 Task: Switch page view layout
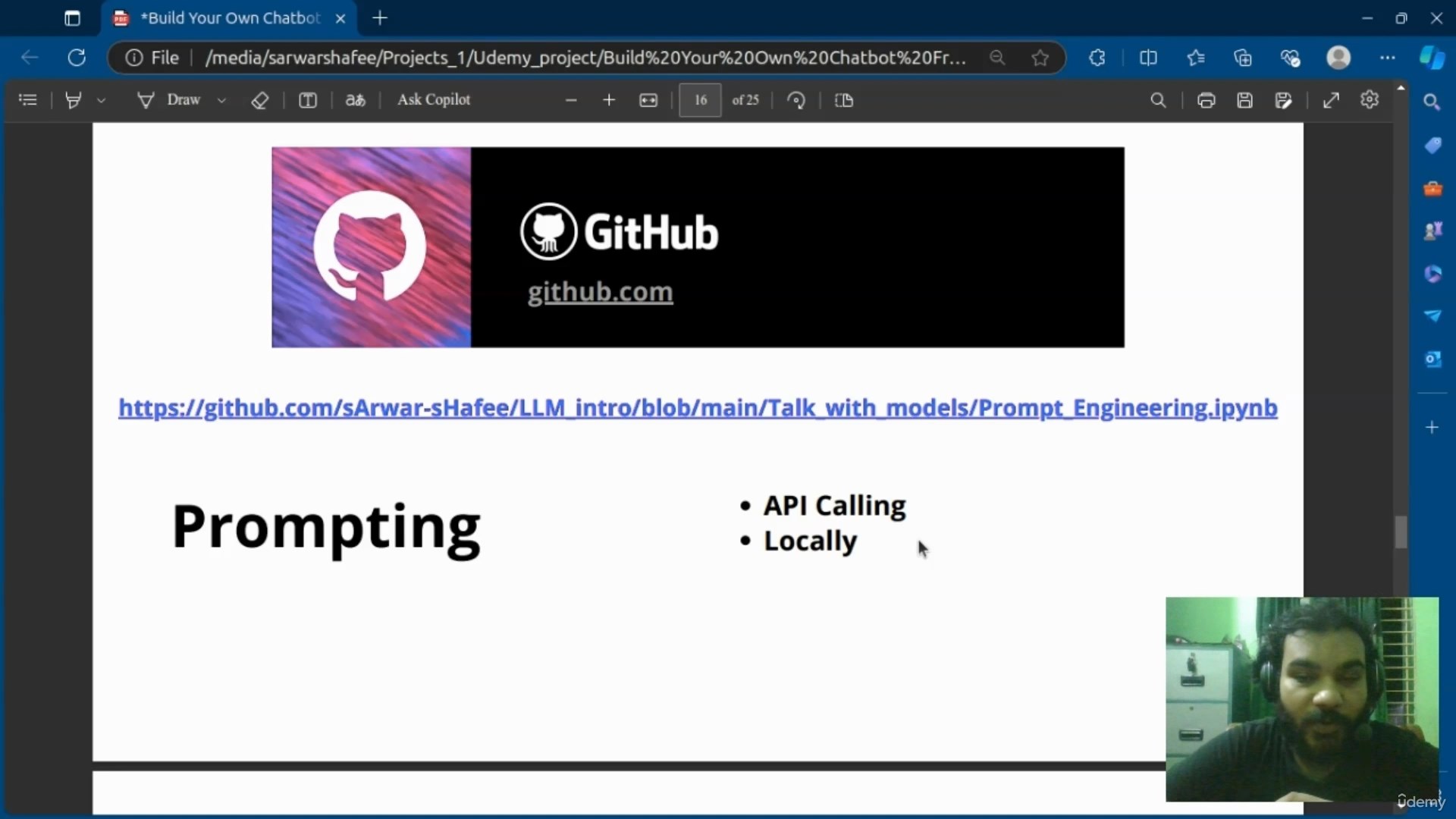(844, 100)
